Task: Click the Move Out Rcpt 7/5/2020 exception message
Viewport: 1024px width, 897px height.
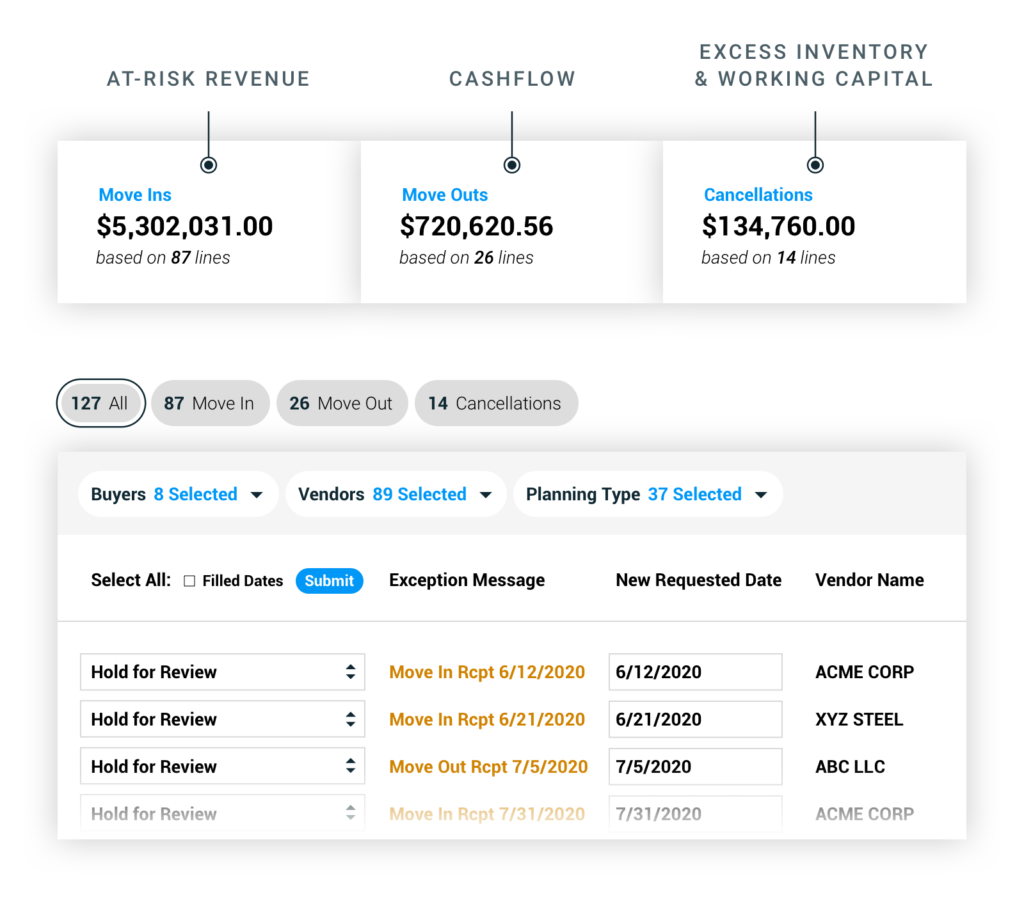Action: pos(488,767)
